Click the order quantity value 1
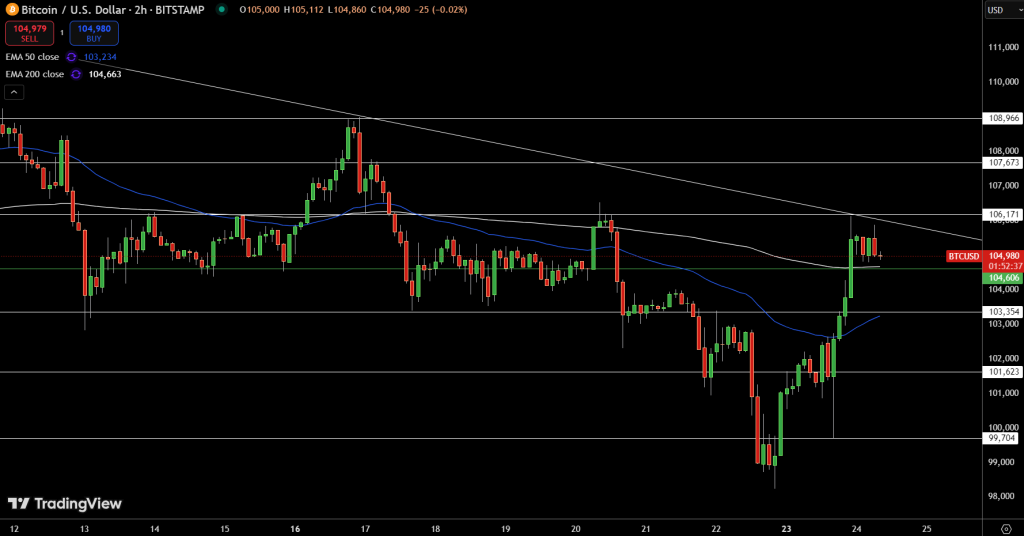Image resolution: width=1024 pixels, height=536 pixels. pos(62,33)
